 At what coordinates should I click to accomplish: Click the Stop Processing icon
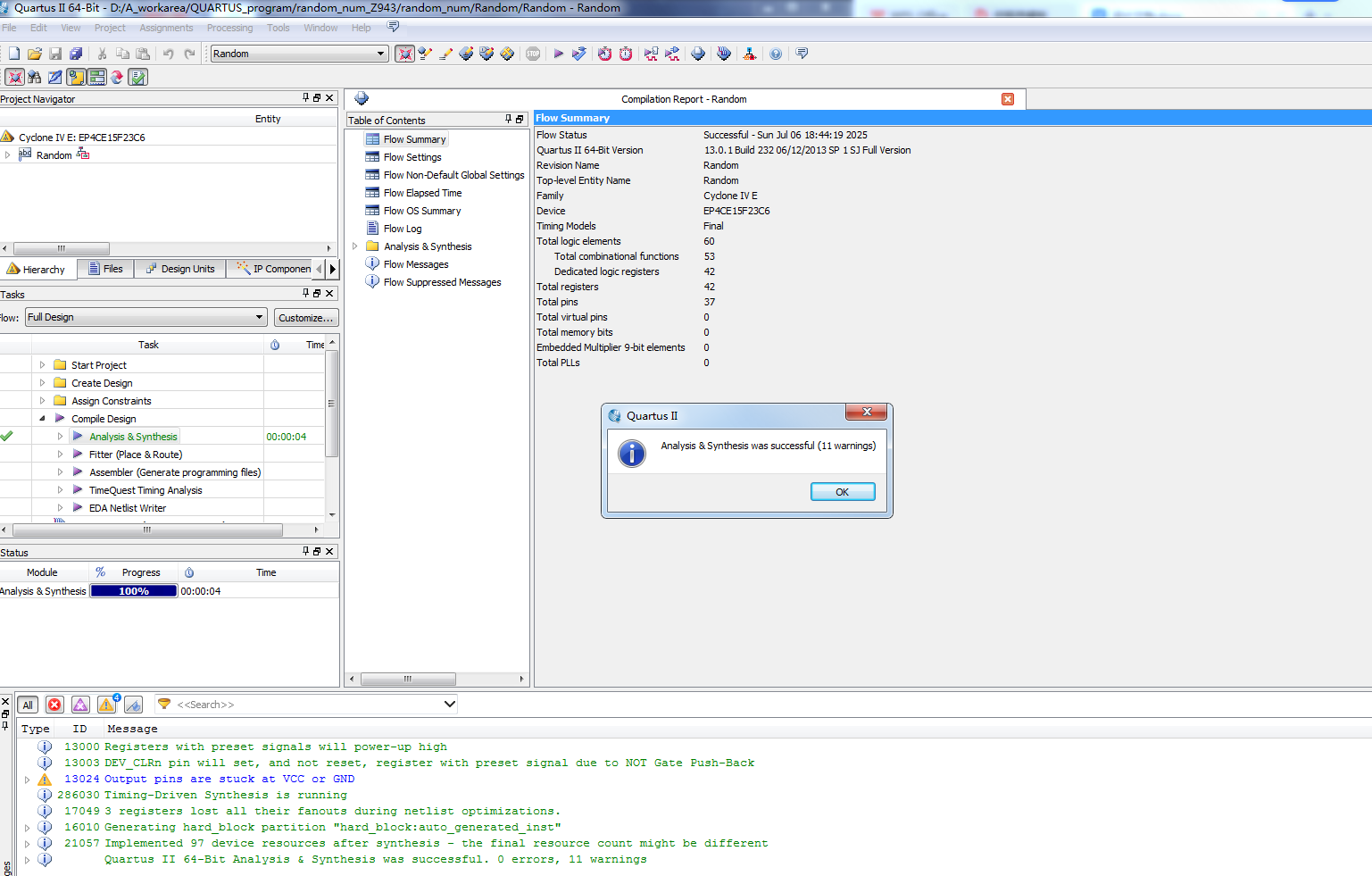tap(533, 54)
